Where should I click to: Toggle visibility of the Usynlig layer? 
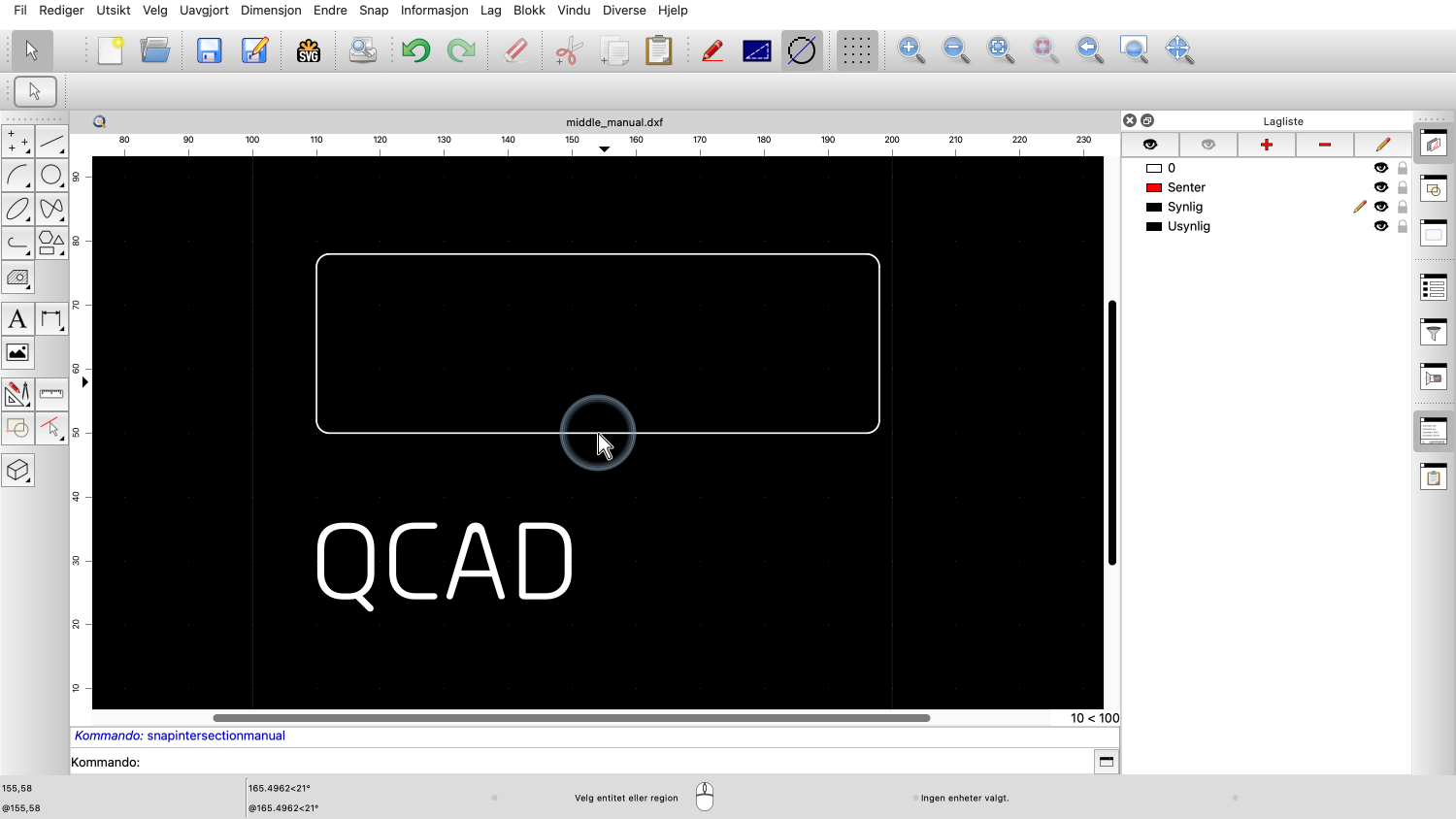[1380, 226]
